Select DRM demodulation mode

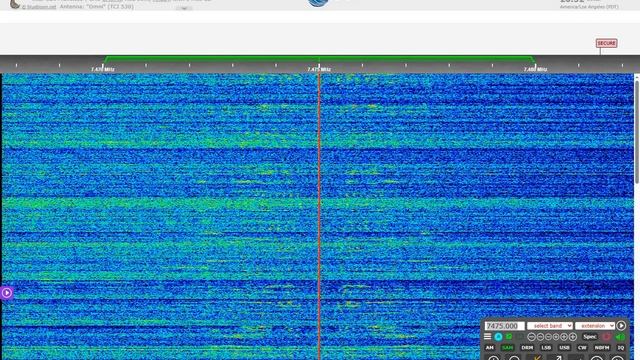pyautogui.click(x=527, y=348)
